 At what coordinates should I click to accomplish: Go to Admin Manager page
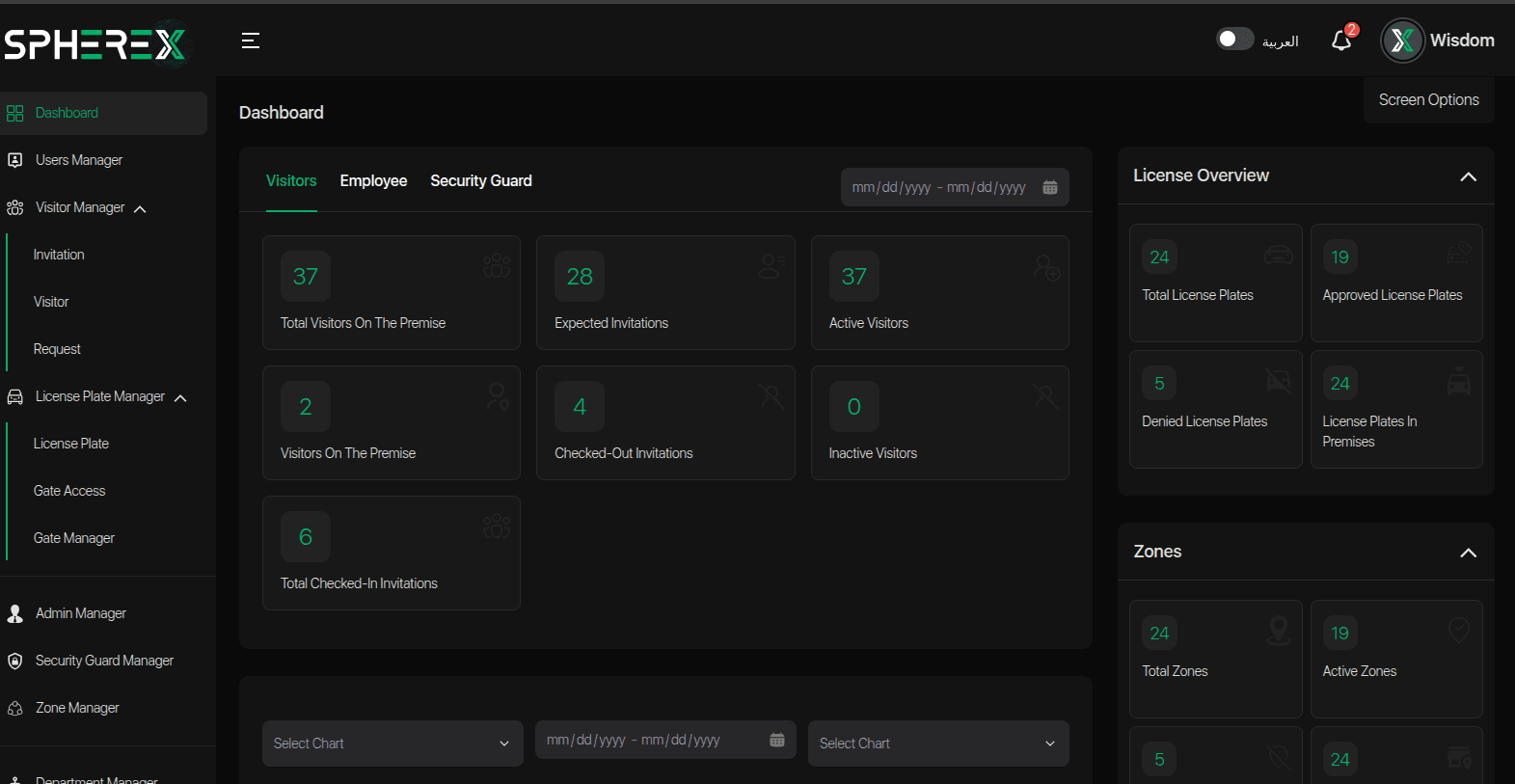point(81,613)
